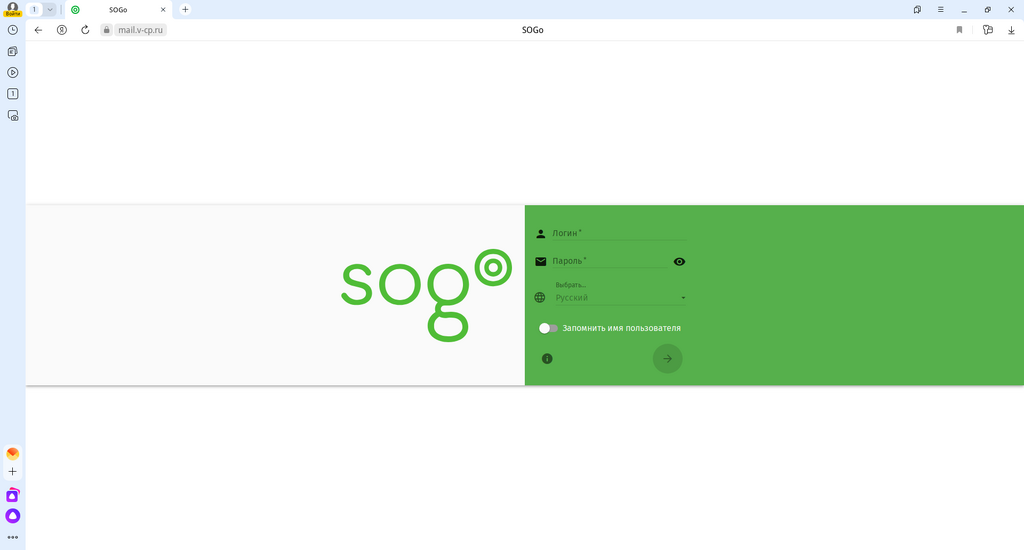This screenshot has width=1024, height=550.
Task: Open the browser main menu
Action: point(940,9)
